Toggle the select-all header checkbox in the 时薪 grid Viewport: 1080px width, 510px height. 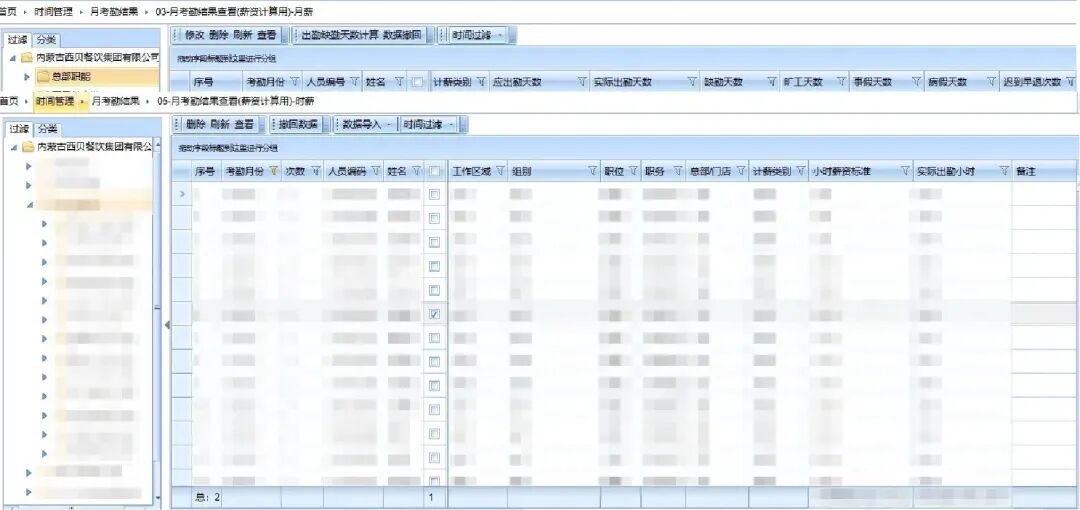click(x=434, y=171)
